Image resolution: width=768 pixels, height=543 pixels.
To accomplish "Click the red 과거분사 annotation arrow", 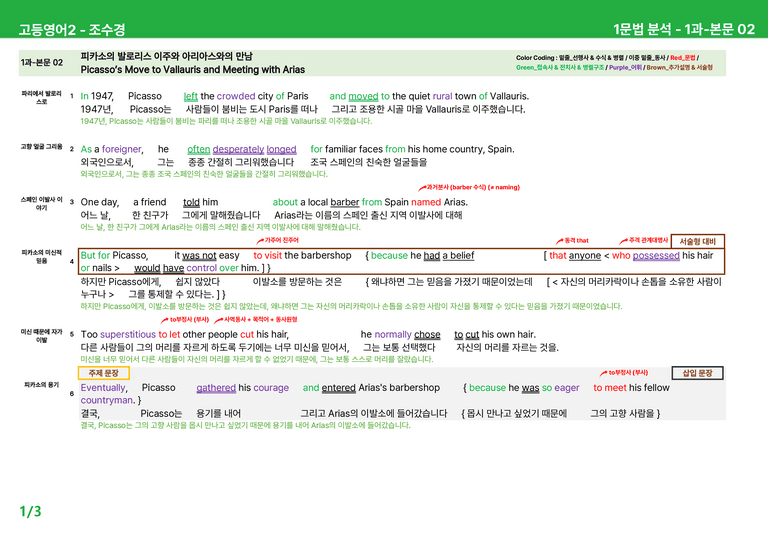I will (422, 188).
